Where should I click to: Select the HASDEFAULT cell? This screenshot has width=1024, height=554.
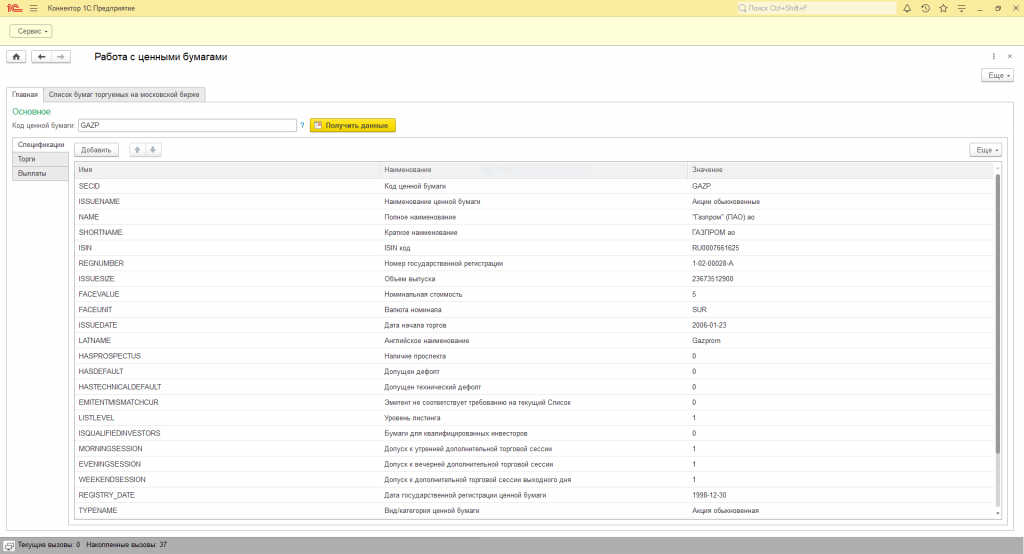tap(227, 372)
